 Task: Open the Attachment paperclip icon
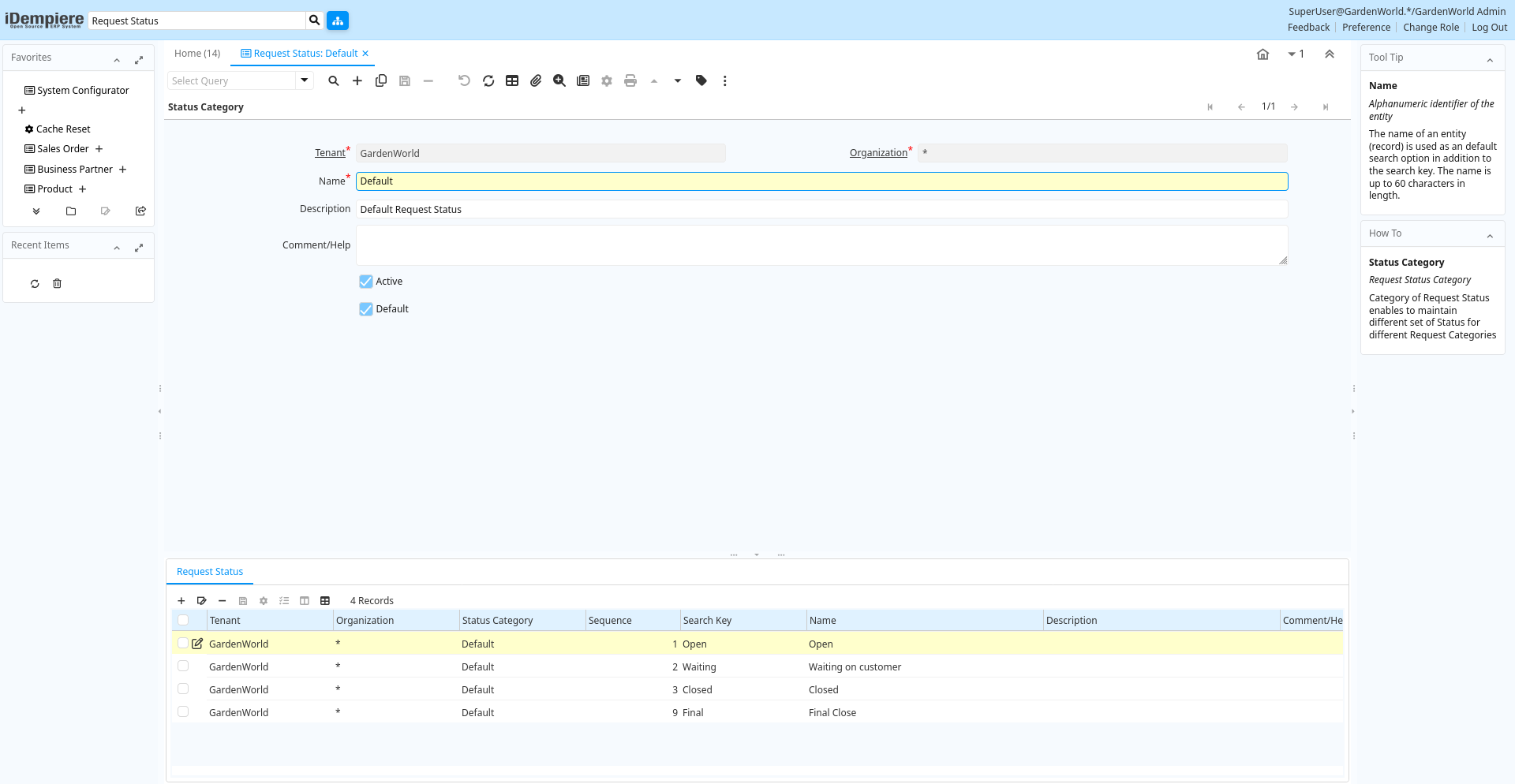click(536, 81)
